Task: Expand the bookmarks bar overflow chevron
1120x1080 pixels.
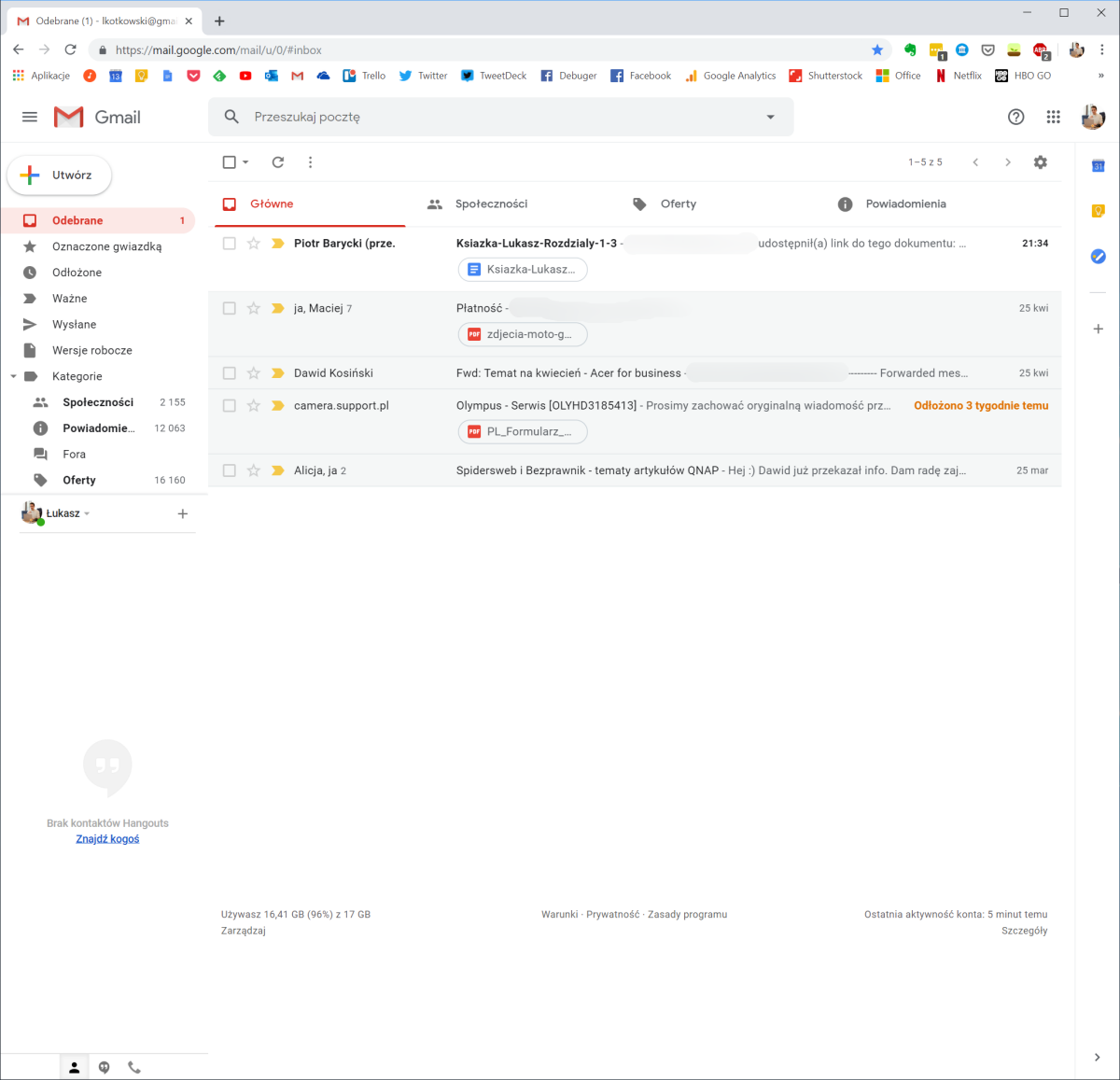Action: [1100, 76]
